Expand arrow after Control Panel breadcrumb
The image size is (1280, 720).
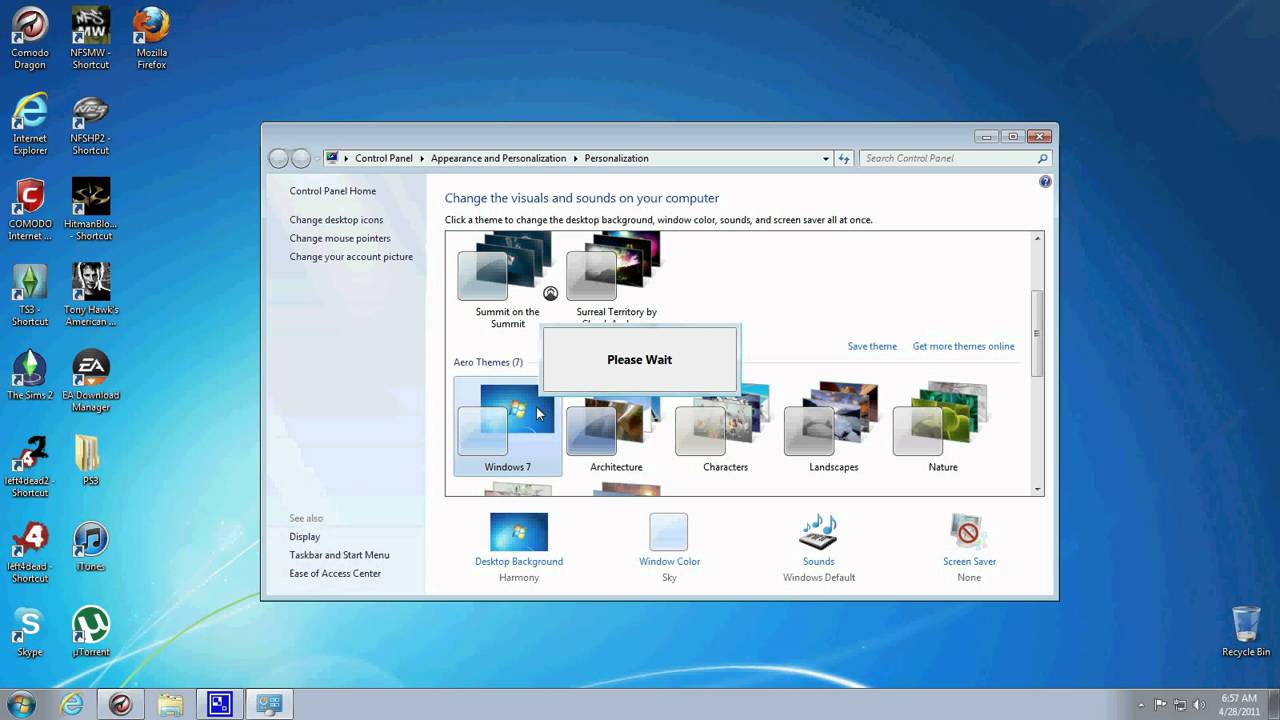tap(422, 158)
